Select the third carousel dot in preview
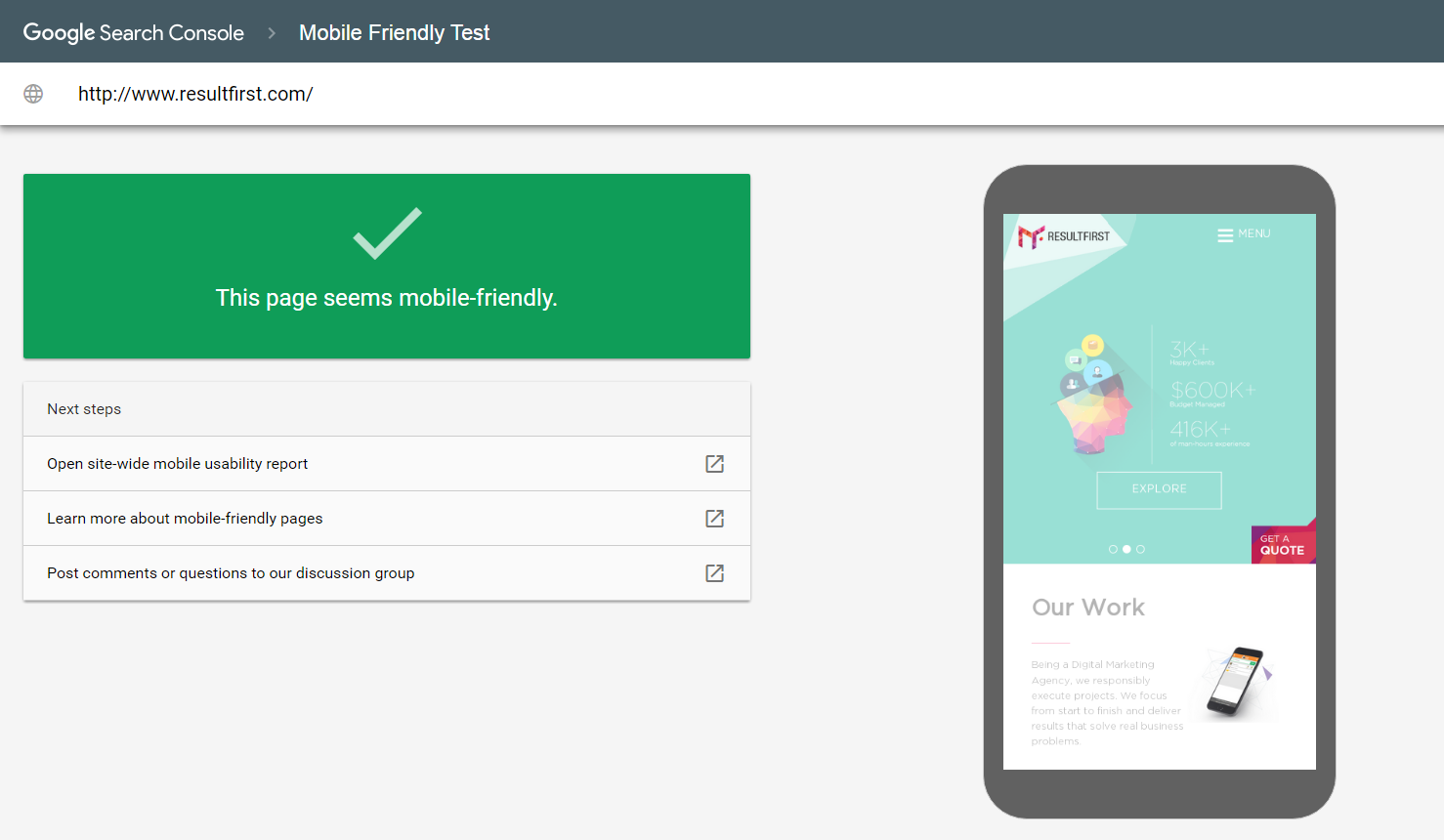 click(1140, 549)
